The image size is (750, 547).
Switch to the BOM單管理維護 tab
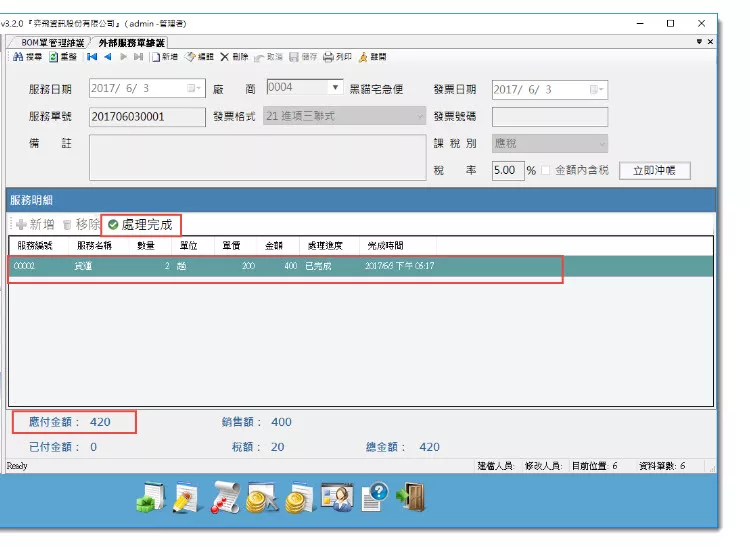pyautogui.click(x=50, y=43)
